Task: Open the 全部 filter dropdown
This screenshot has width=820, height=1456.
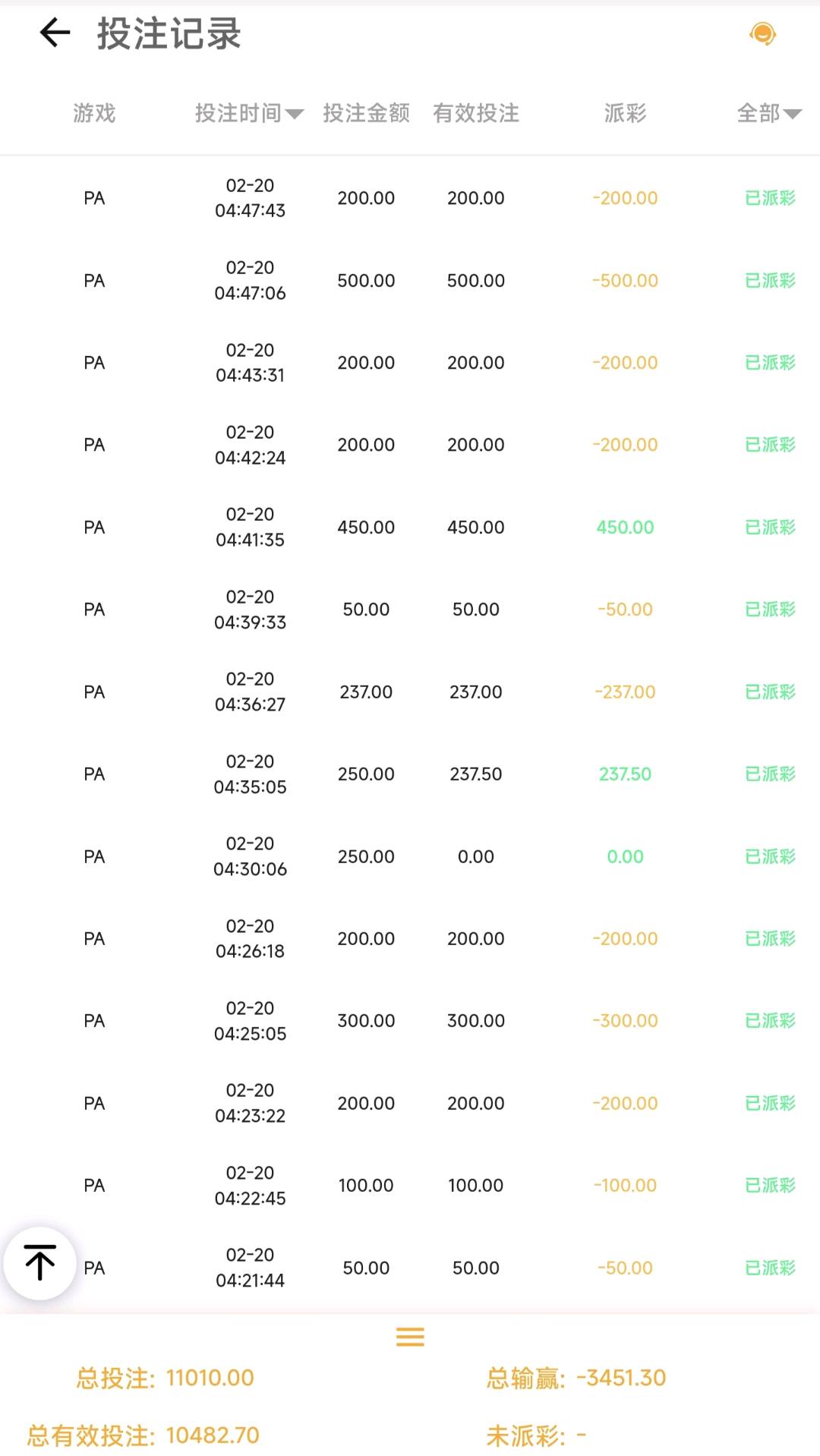Action: point(769,114)
